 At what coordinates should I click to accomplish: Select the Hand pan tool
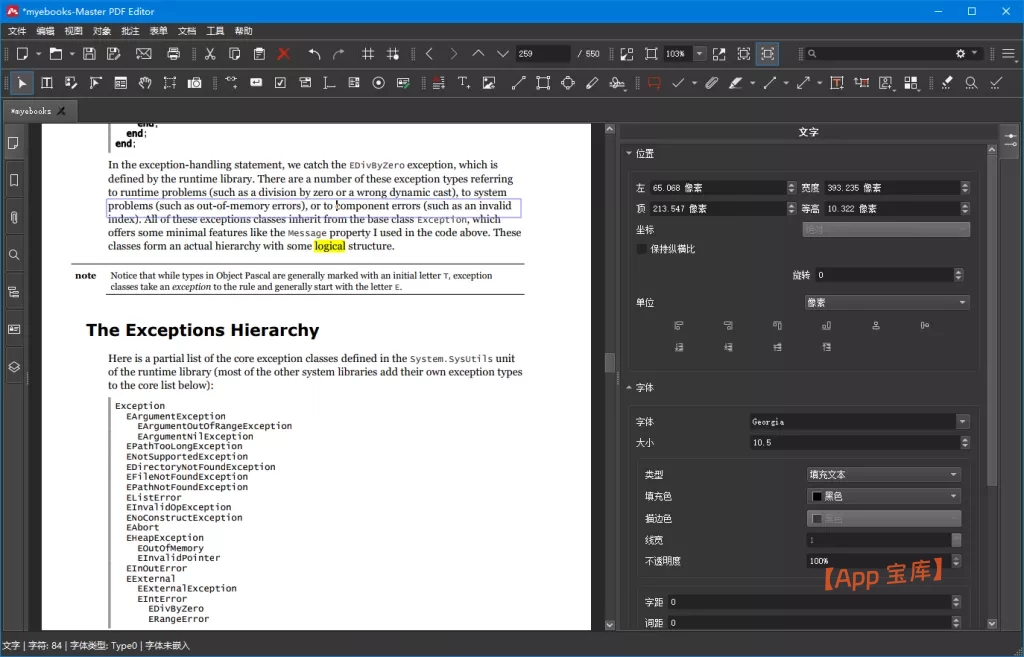click(x=145, y=83)
